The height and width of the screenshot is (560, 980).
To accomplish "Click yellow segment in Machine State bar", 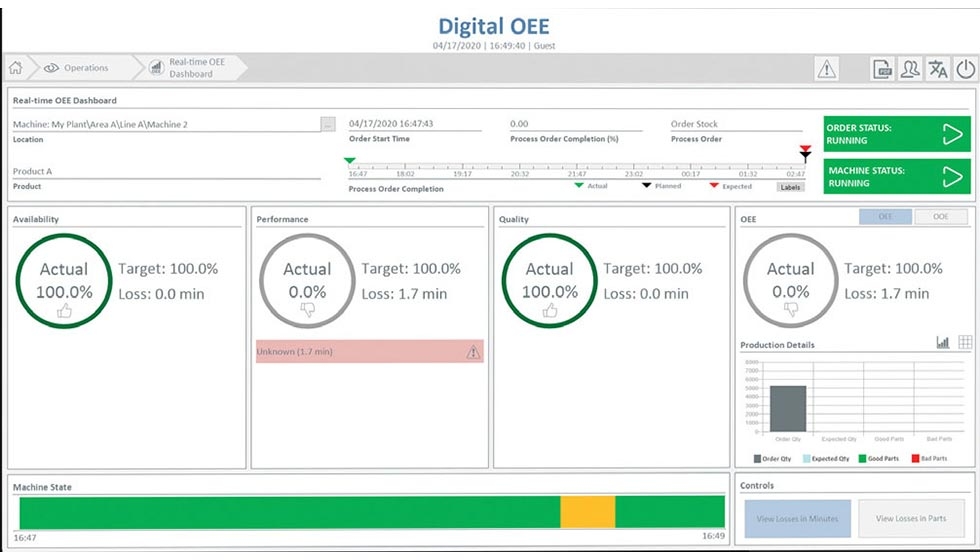I will coord(587,512).
